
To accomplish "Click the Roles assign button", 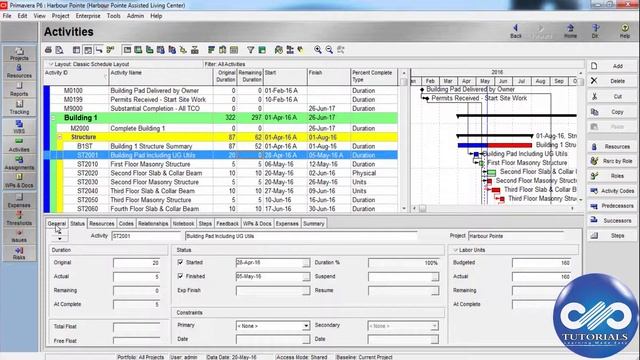I will tap(612, 176).
